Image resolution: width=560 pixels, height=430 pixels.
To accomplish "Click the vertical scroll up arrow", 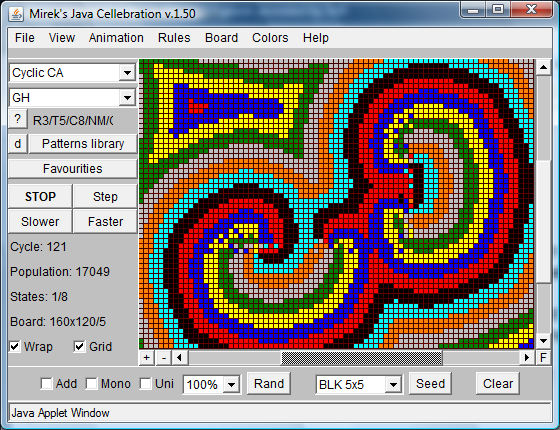I will click(543, 67).
